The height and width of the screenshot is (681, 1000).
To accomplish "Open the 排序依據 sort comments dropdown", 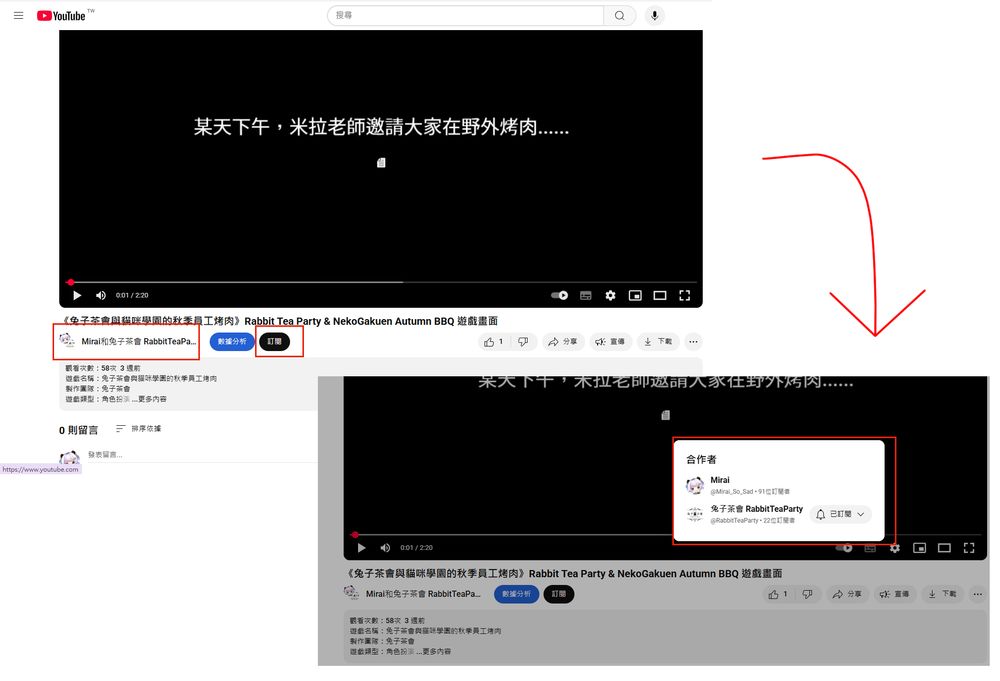I will coord(138,428).
